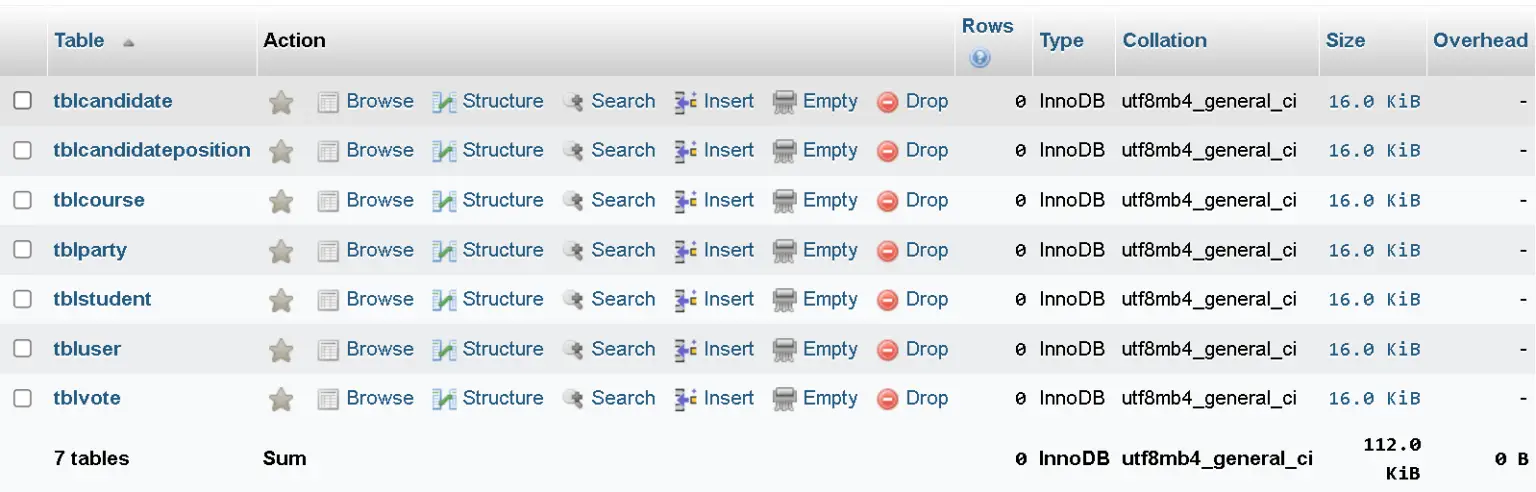This screenshot has height=492, width=1536.
Task: Star the tblvote table as favorite
Action: (x=281, y=399)
